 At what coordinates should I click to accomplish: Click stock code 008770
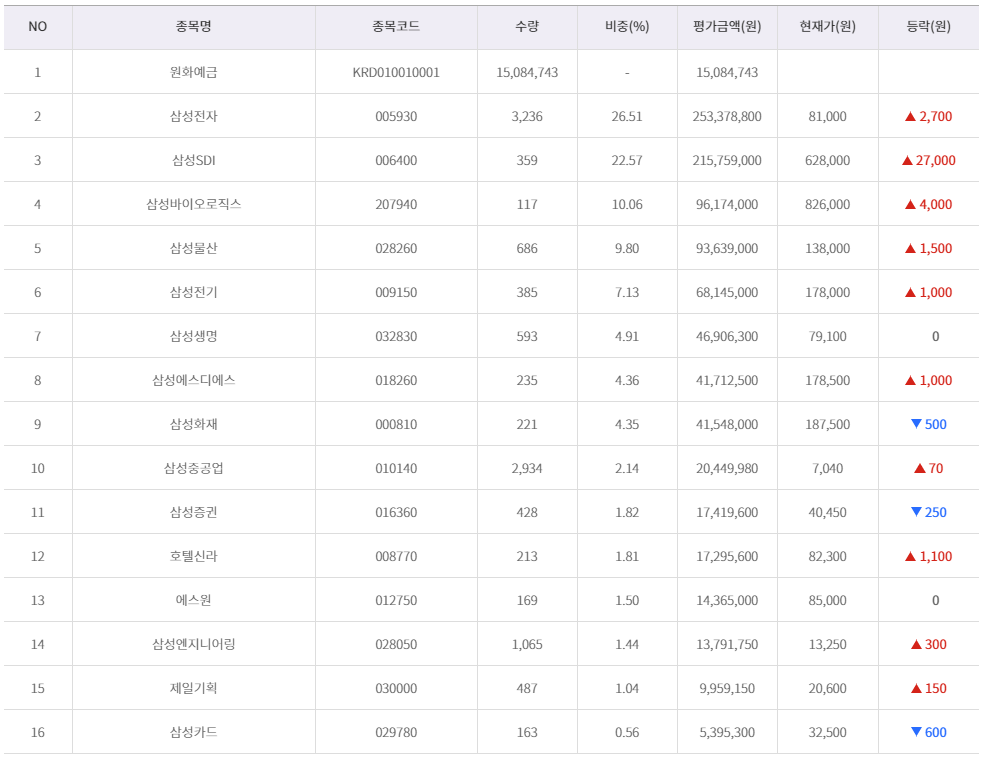396,556
